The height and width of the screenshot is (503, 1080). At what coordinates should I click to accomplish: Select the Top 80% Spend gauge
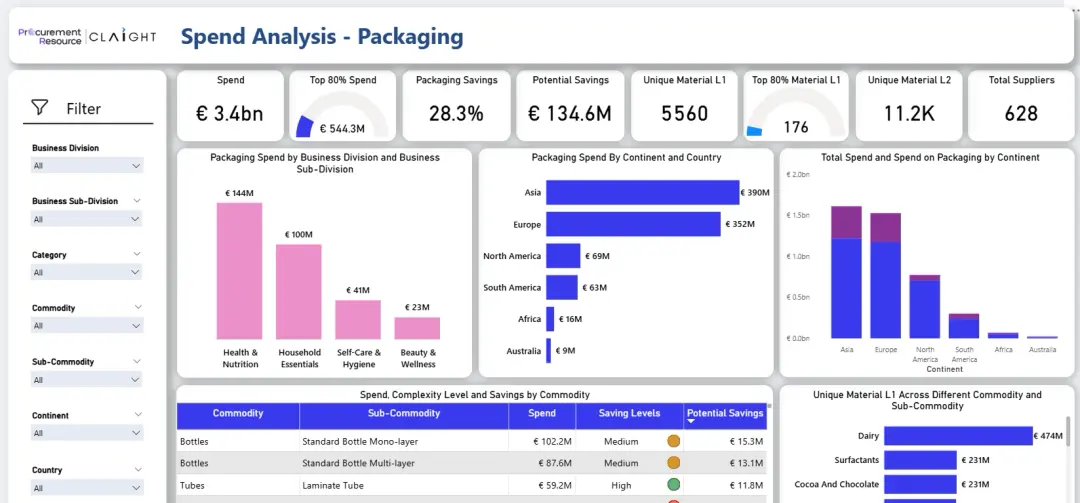342,105
